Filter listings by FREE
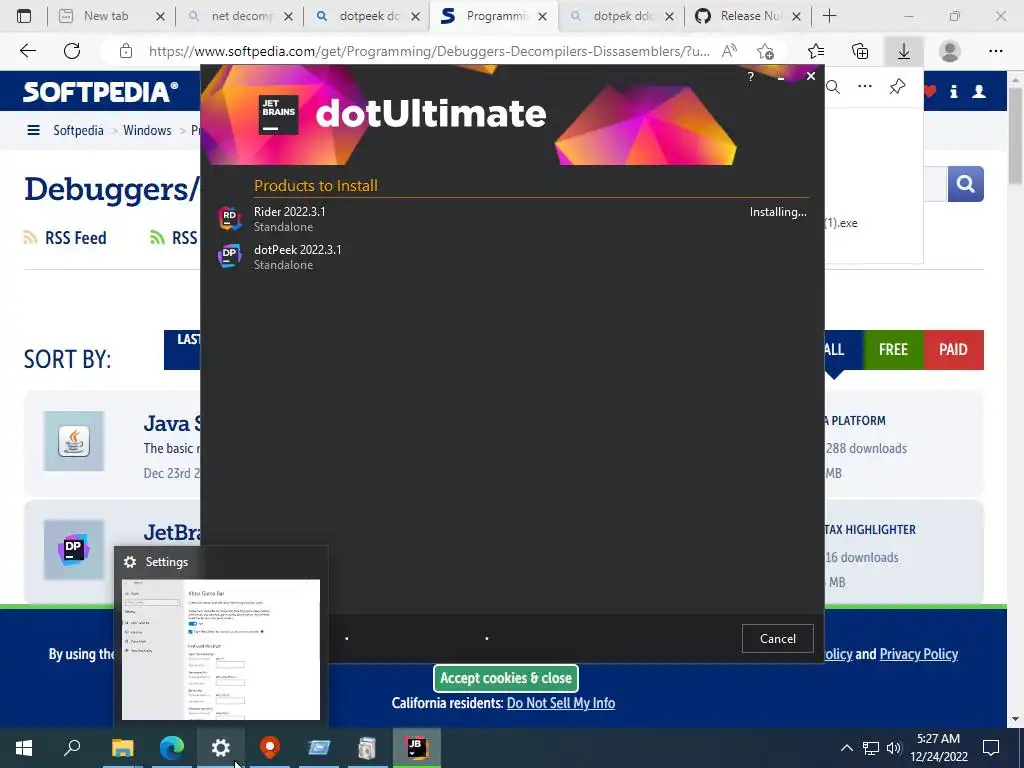This screenshot has width=1024, height=768. pos(893,349)
